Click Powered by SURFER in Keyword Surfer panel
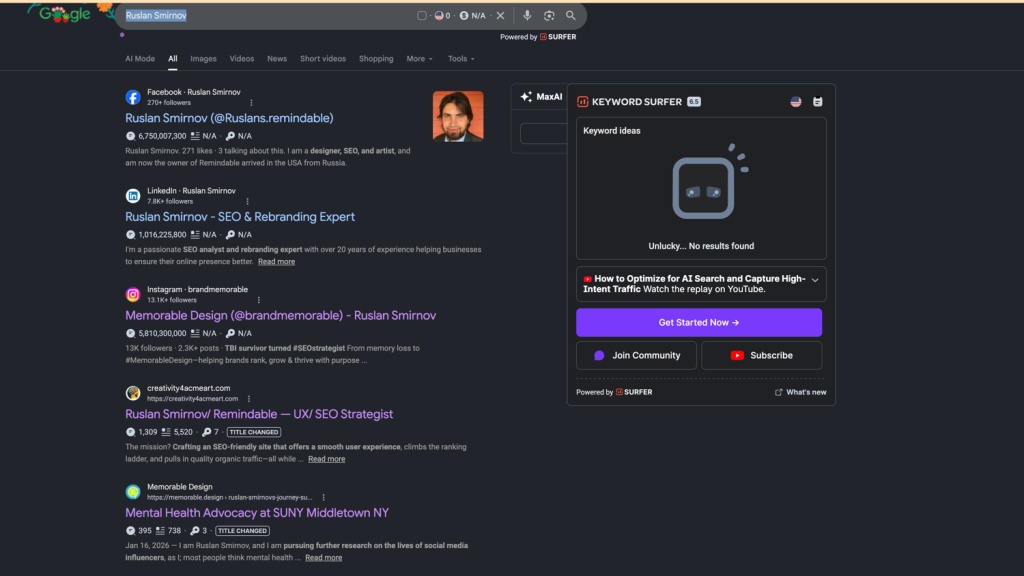The image size is (1024, 576). coord(614,392)
